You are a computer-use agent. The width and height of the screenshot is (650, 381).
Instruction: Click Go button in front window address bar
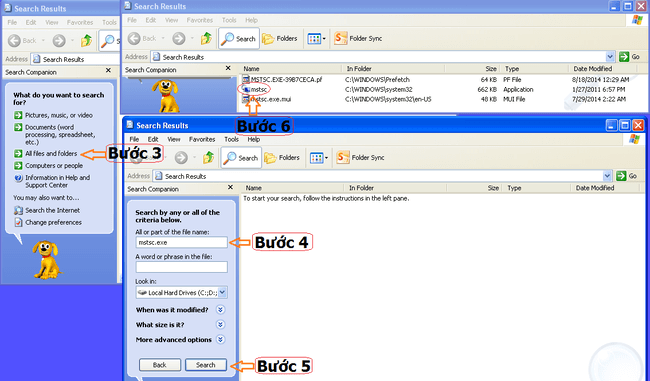[x=626, y=176]
